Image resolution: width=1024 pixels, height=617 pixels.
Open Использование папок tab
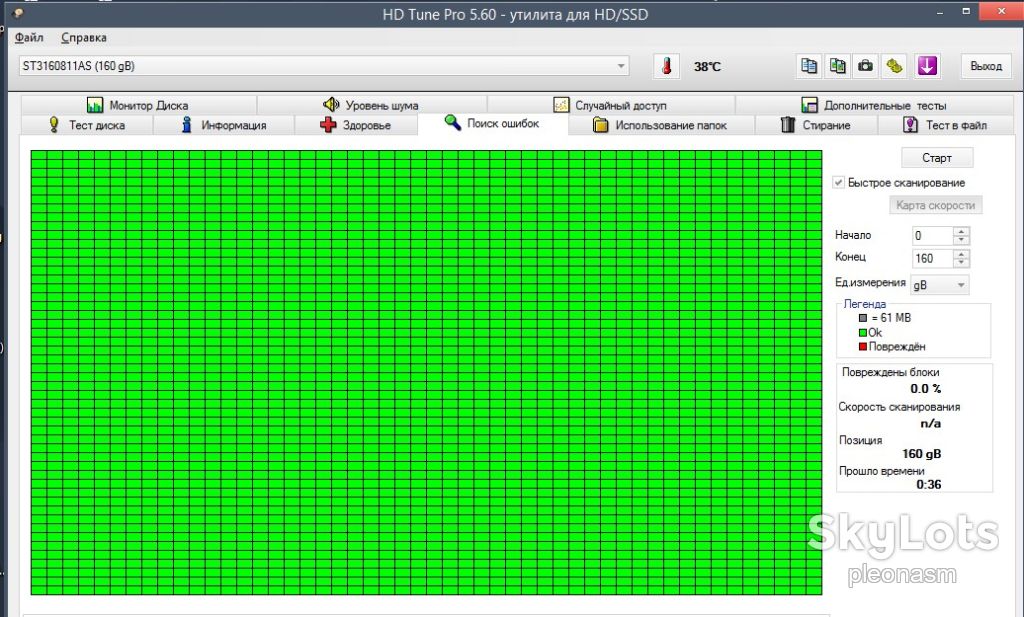661,125
